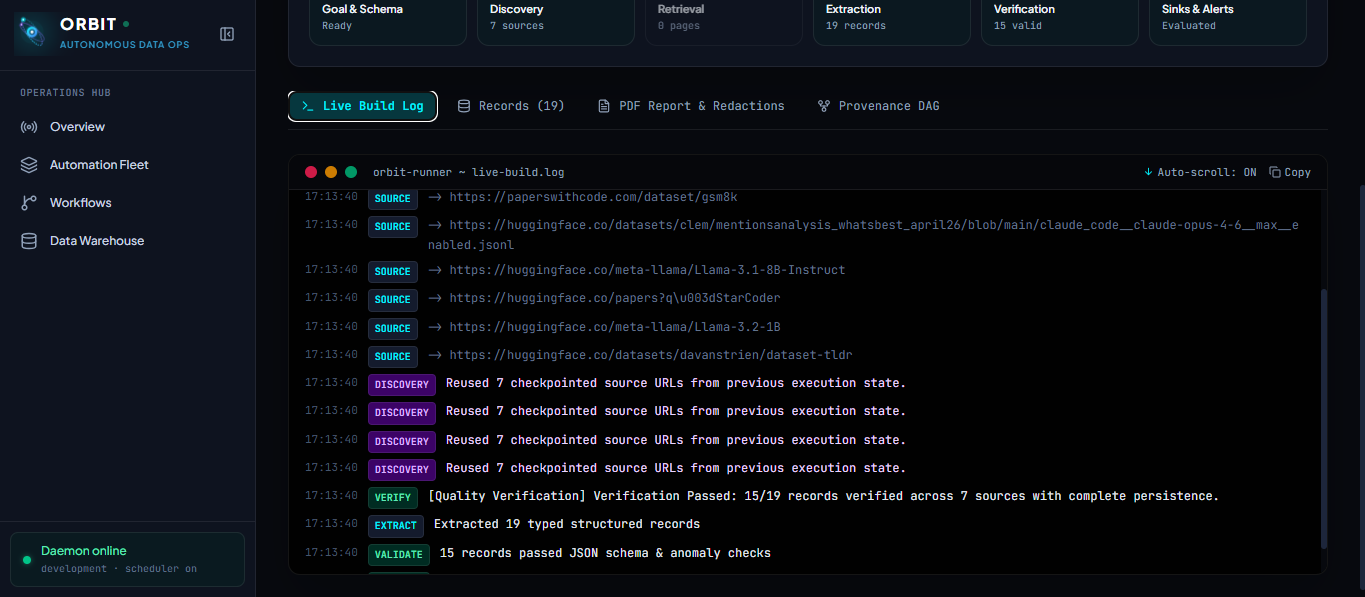Switch to Records (19) tab
This screenshot has width=1365, height=597.
tap(511, 106)
